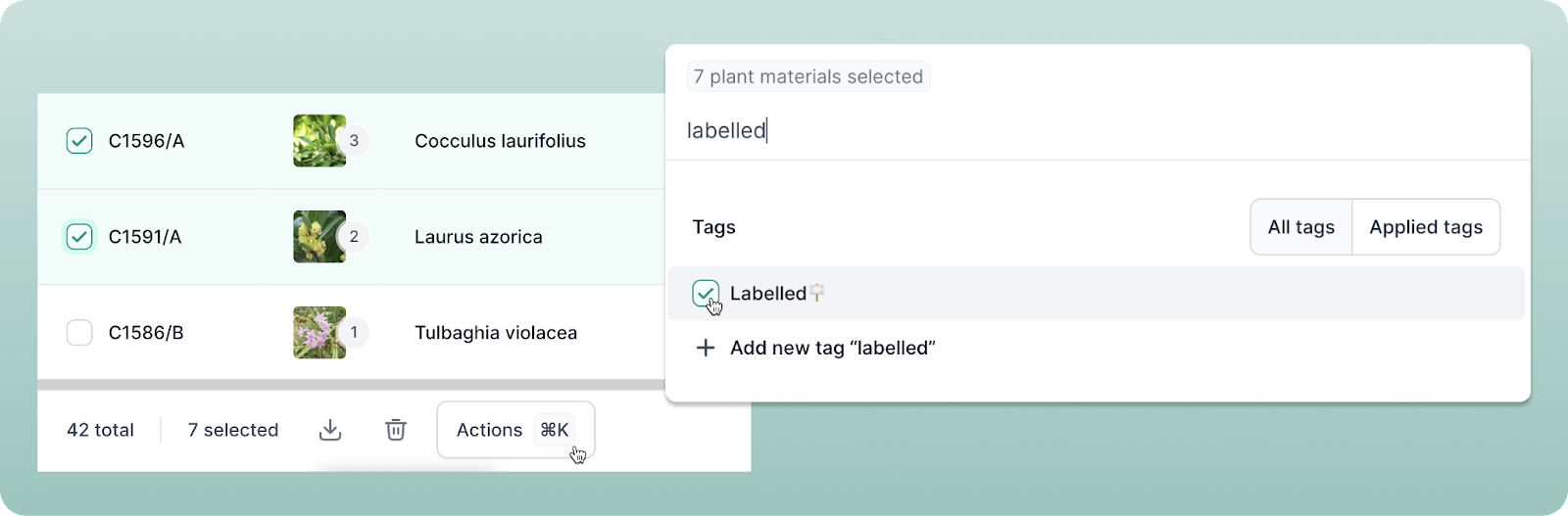Viewport: 1568px width, 516px height.
Task: Click the photo count badge 2 on Laurus
Action: point(354,237)
